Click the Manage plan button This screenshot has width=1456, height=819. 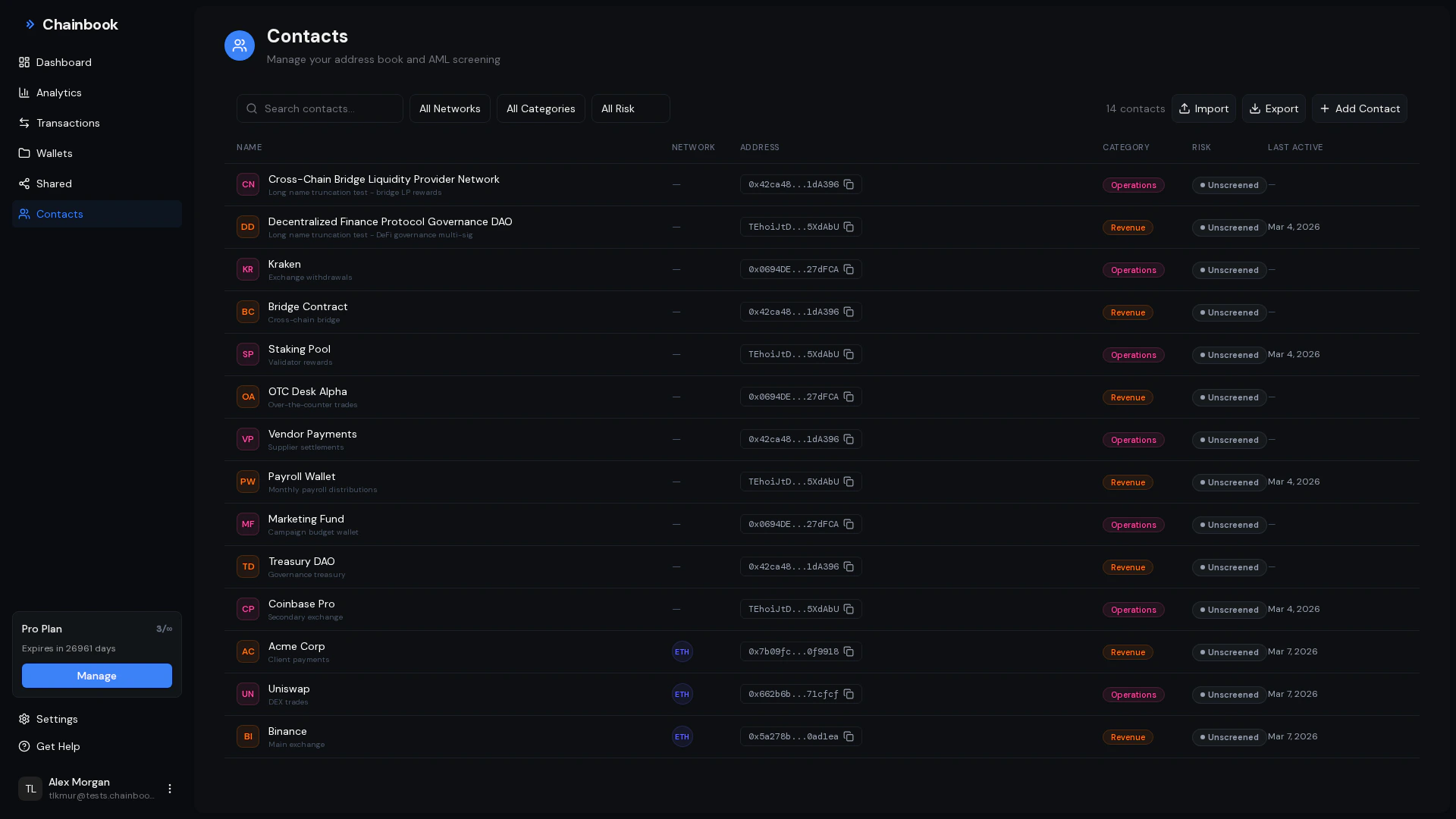(97, 676)
